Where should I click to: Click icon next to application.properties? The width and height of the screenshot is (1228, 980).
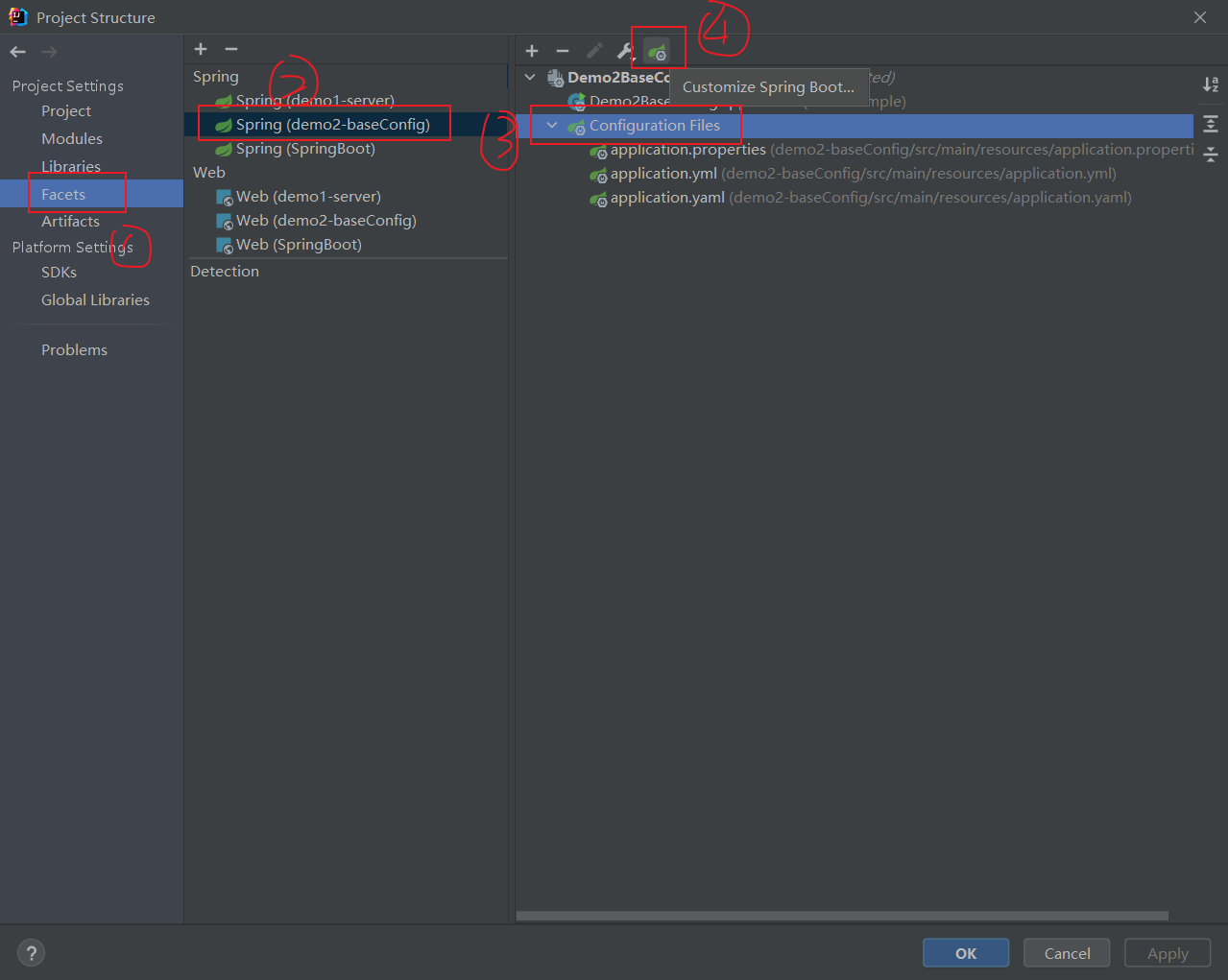click(598, 151)
